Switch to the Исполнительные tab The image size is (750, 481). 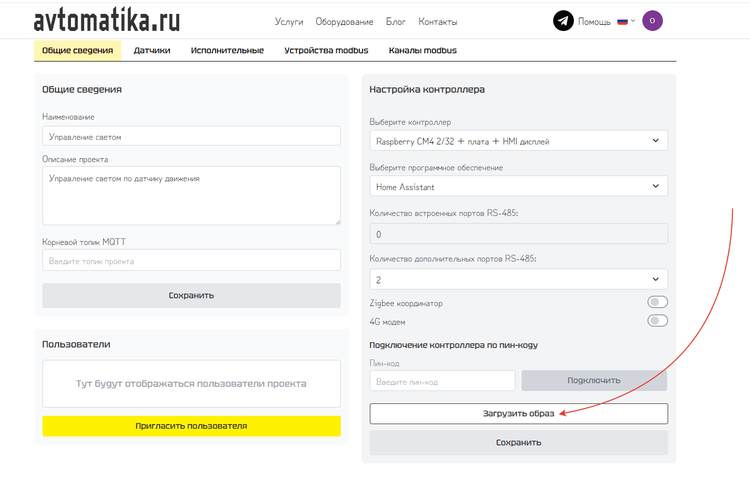227,50
